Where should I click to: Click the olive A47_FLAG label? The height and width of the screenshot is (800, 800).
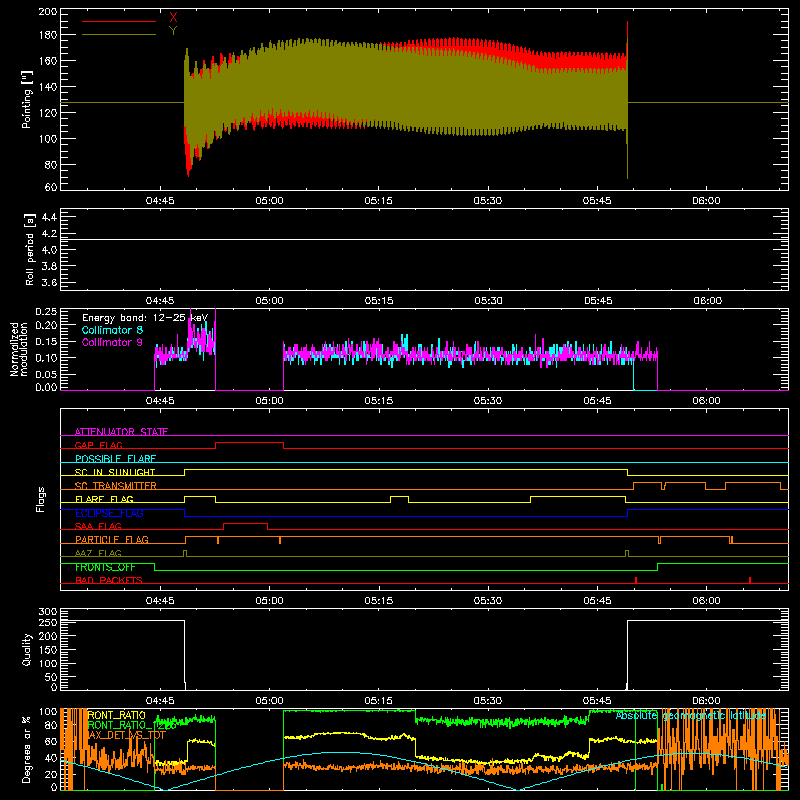click(x=98, y=553)
